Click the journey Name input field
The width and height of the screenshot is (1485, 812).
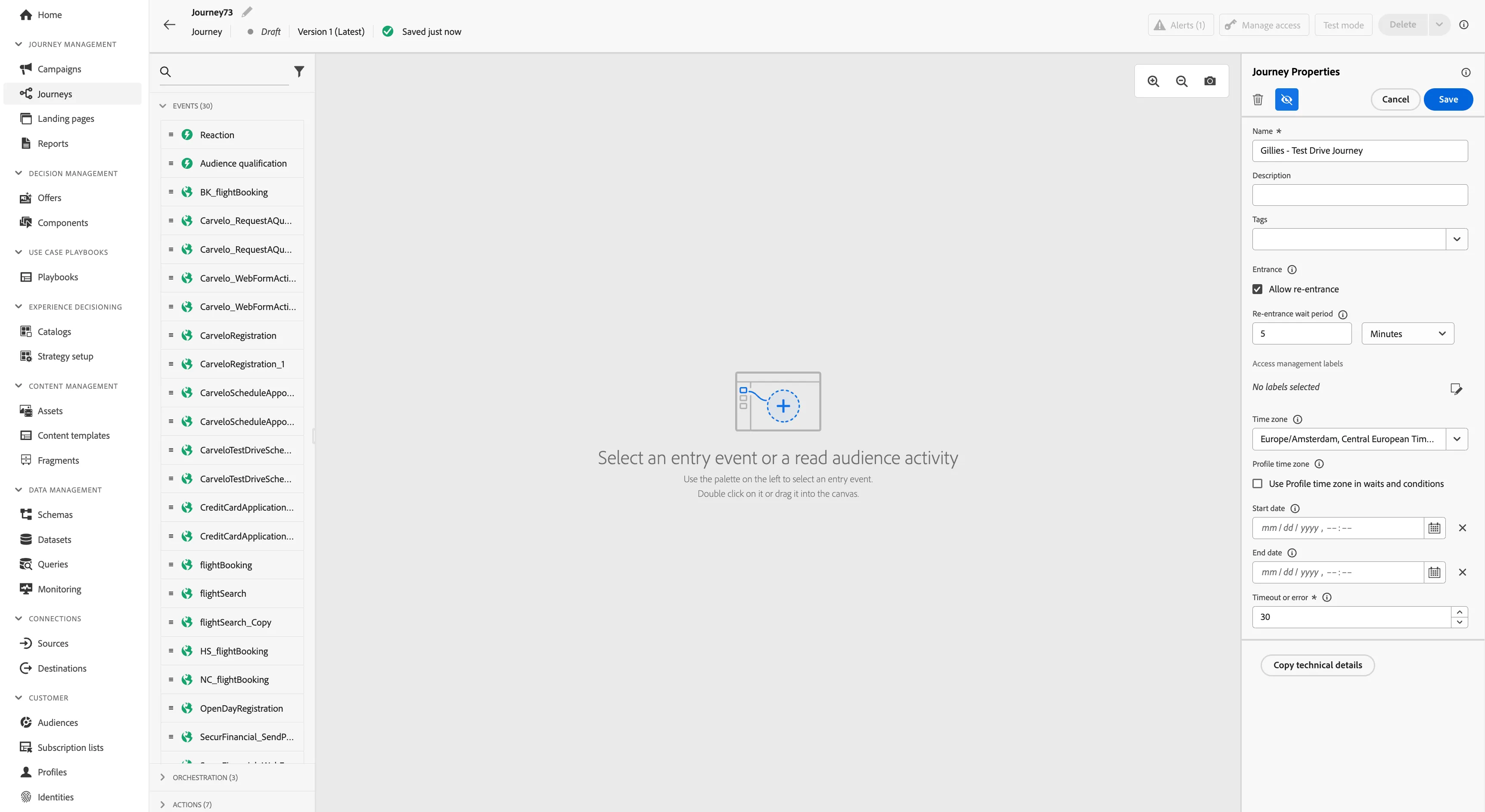pos(1359,151)
